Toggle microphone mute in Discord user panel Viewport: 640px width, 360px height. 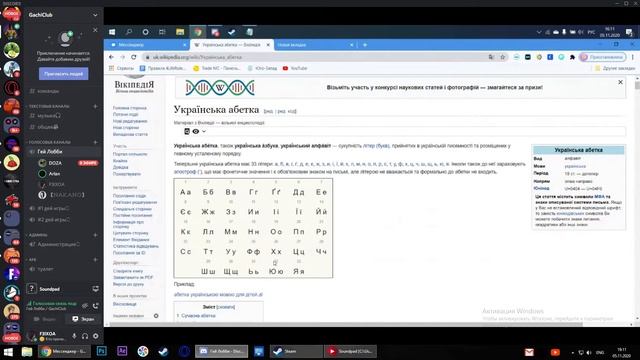click(x=74, y=336)
